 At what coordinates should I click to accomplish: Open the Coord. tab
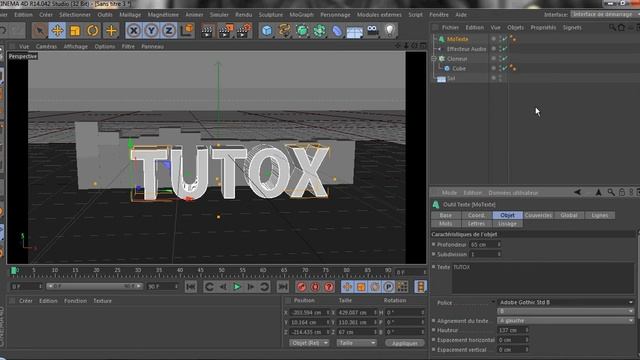476,215
